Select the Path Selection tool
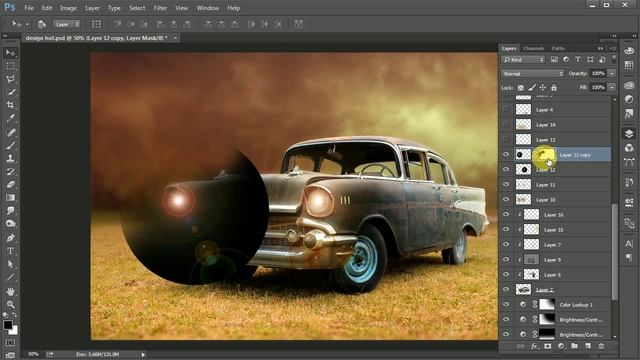Image resolution: width=640 pixels, height=360 pixels. click(x=10, y=264)
